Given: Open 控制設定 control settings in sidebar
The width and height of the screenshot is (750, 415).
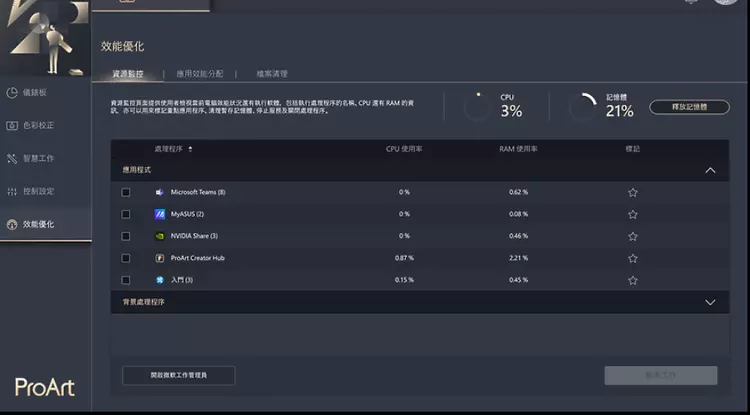Looking at the screenshot, I should point(37,191).
